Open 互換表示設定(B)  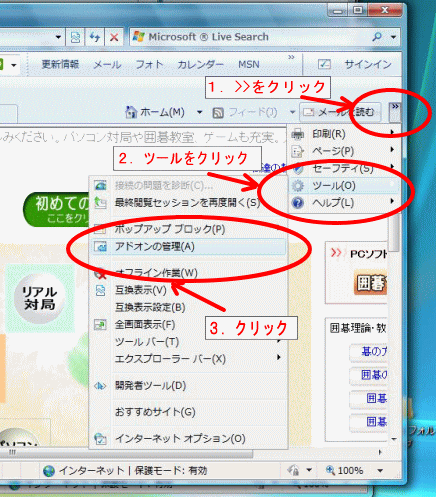coord(188,307)
